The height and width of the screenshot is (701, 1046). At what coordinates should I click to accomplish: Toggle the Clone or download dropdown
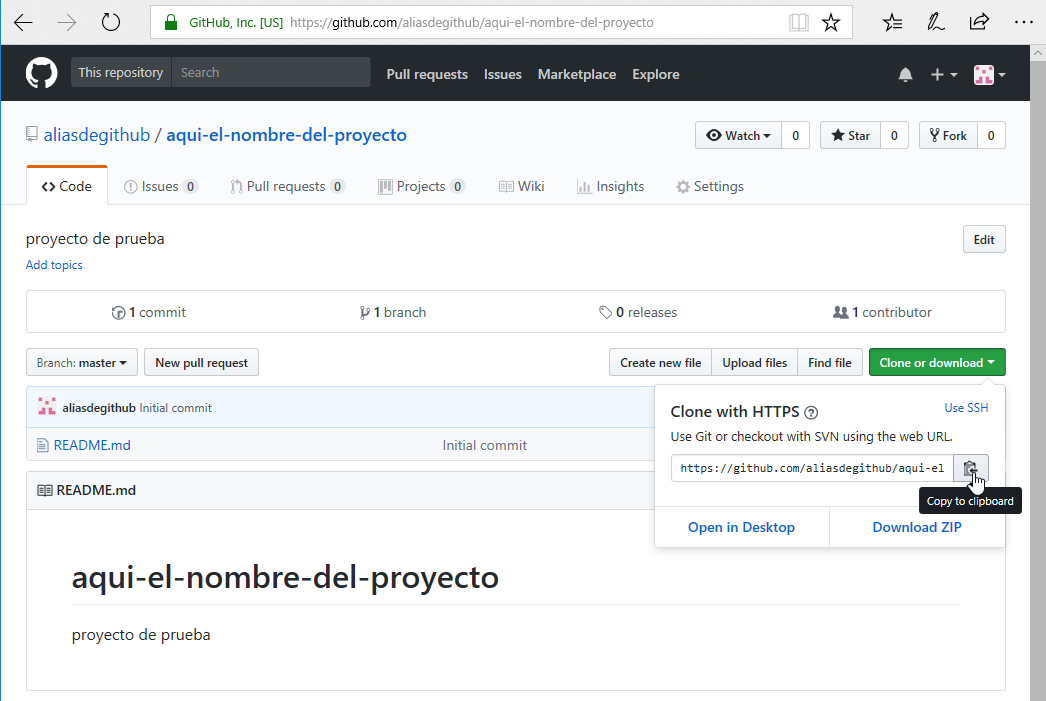[x=937, y=363]
